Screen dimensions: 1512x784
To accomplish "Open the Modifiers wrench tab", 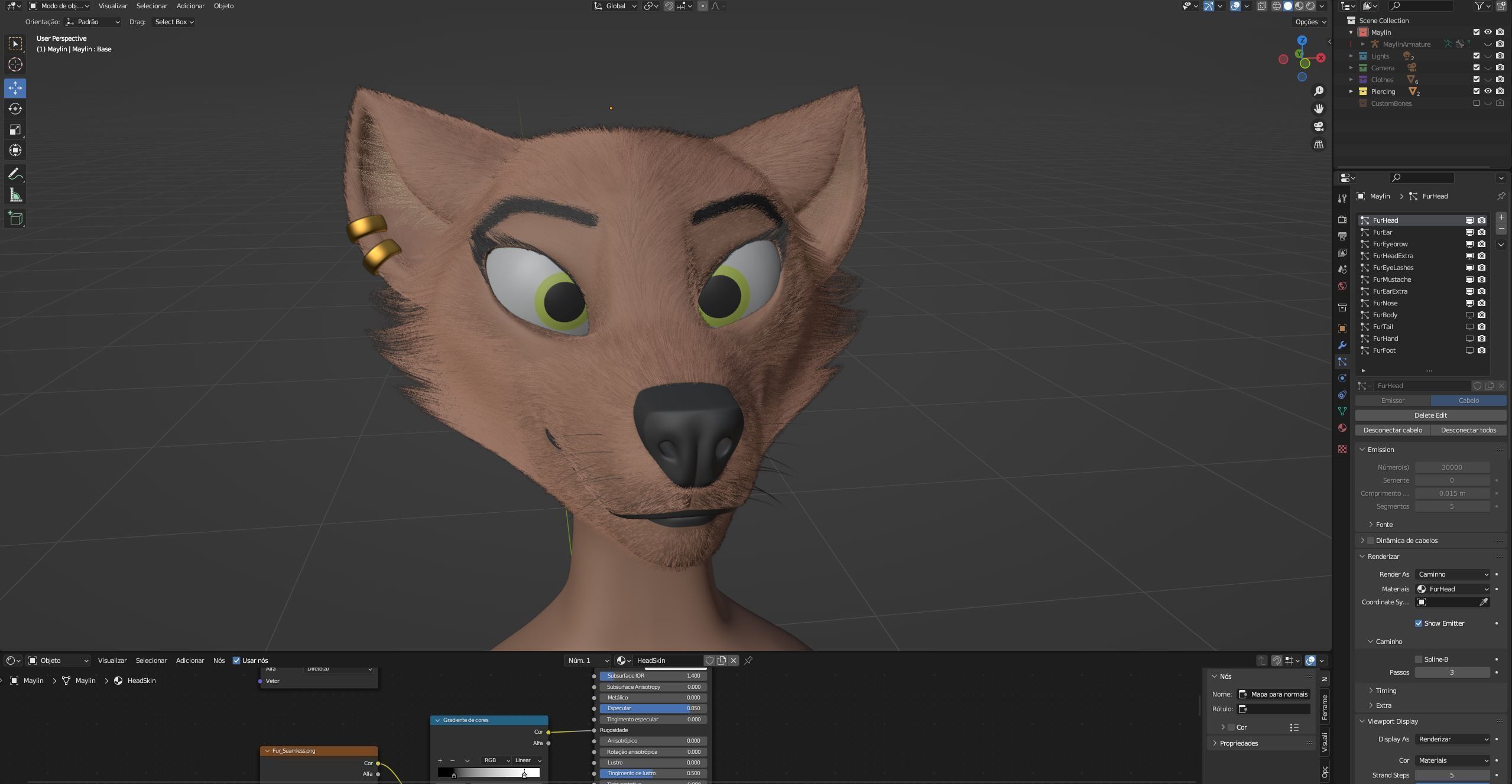I will (x=1342, y=345).
